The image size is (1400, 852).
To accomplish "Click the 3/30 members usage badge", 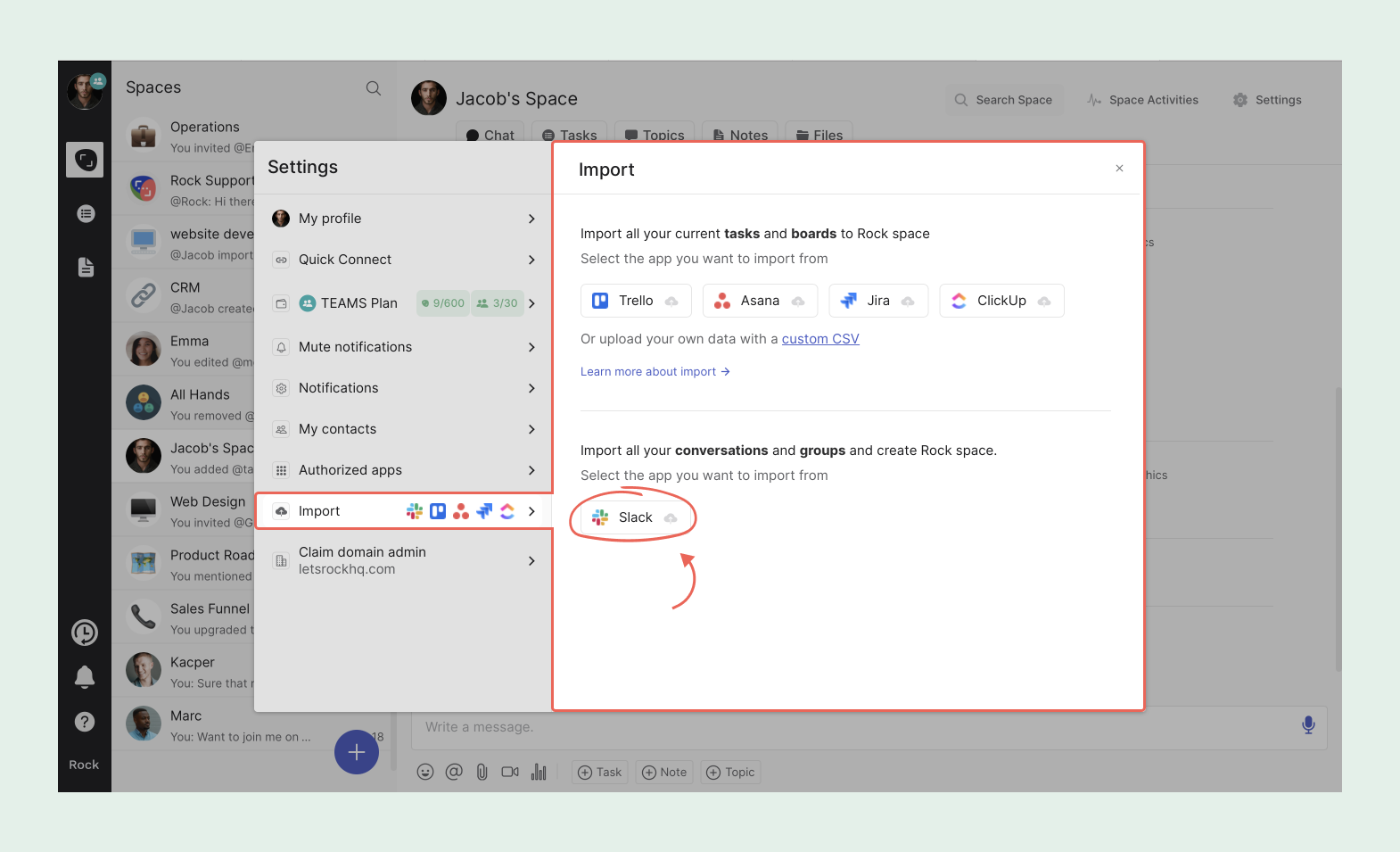I will pos(498,303).
